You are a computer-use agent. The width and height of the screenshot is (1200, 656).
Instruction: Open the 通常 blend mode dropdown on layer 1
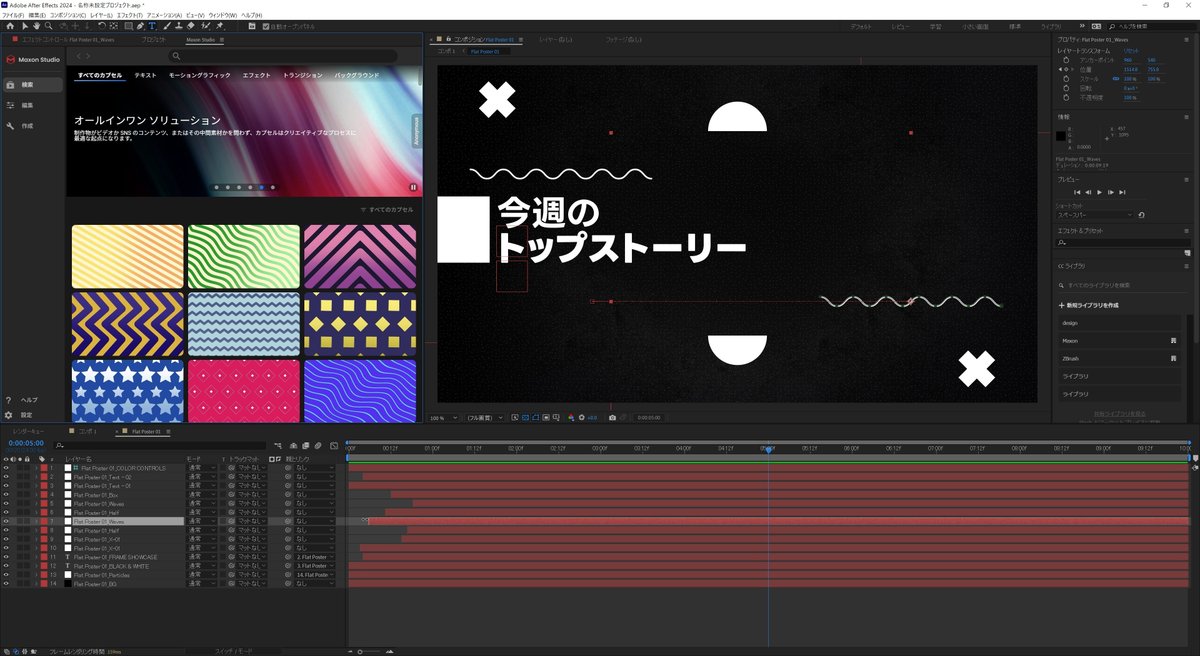pyautogui.click(x=201, y=469)
